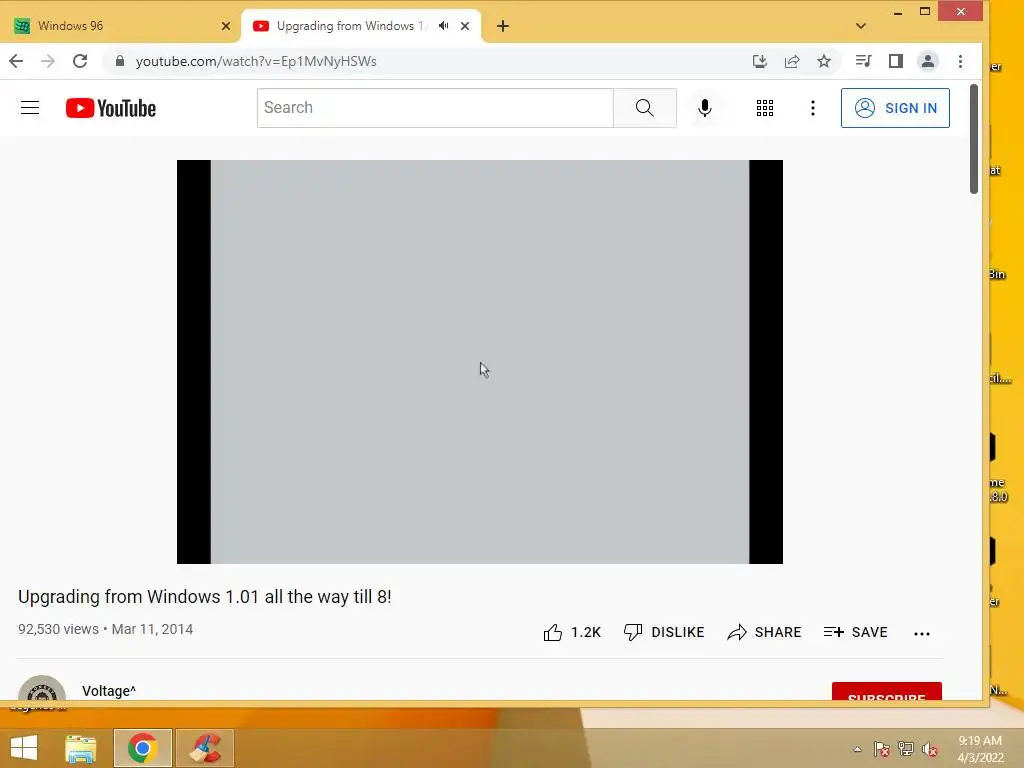The image size is (1024, 768).
Task: Open the Windows Start button
Action: click(x=24, y=748)
